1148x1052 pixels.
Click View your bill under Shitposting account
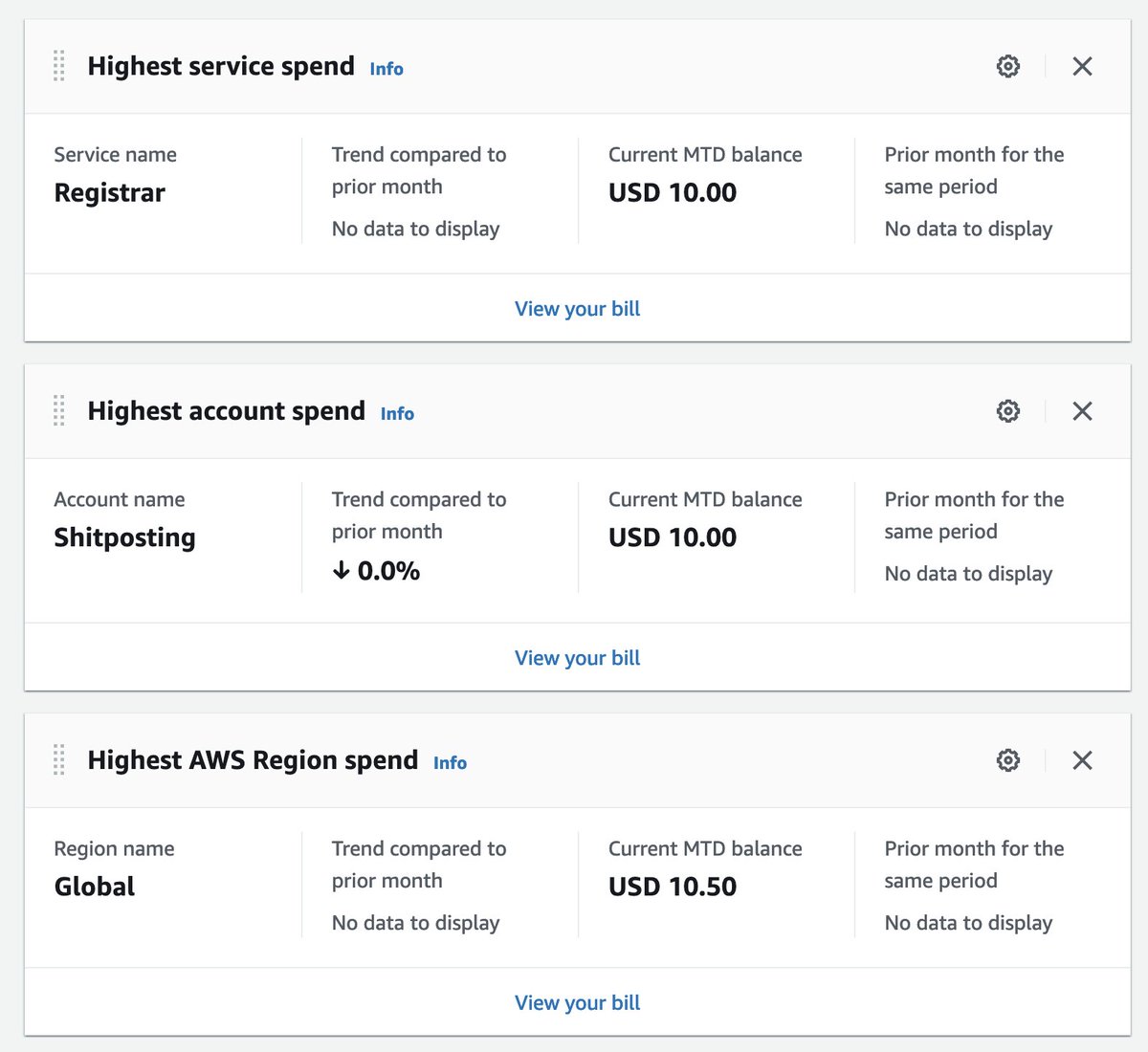[x=577, y=658]
